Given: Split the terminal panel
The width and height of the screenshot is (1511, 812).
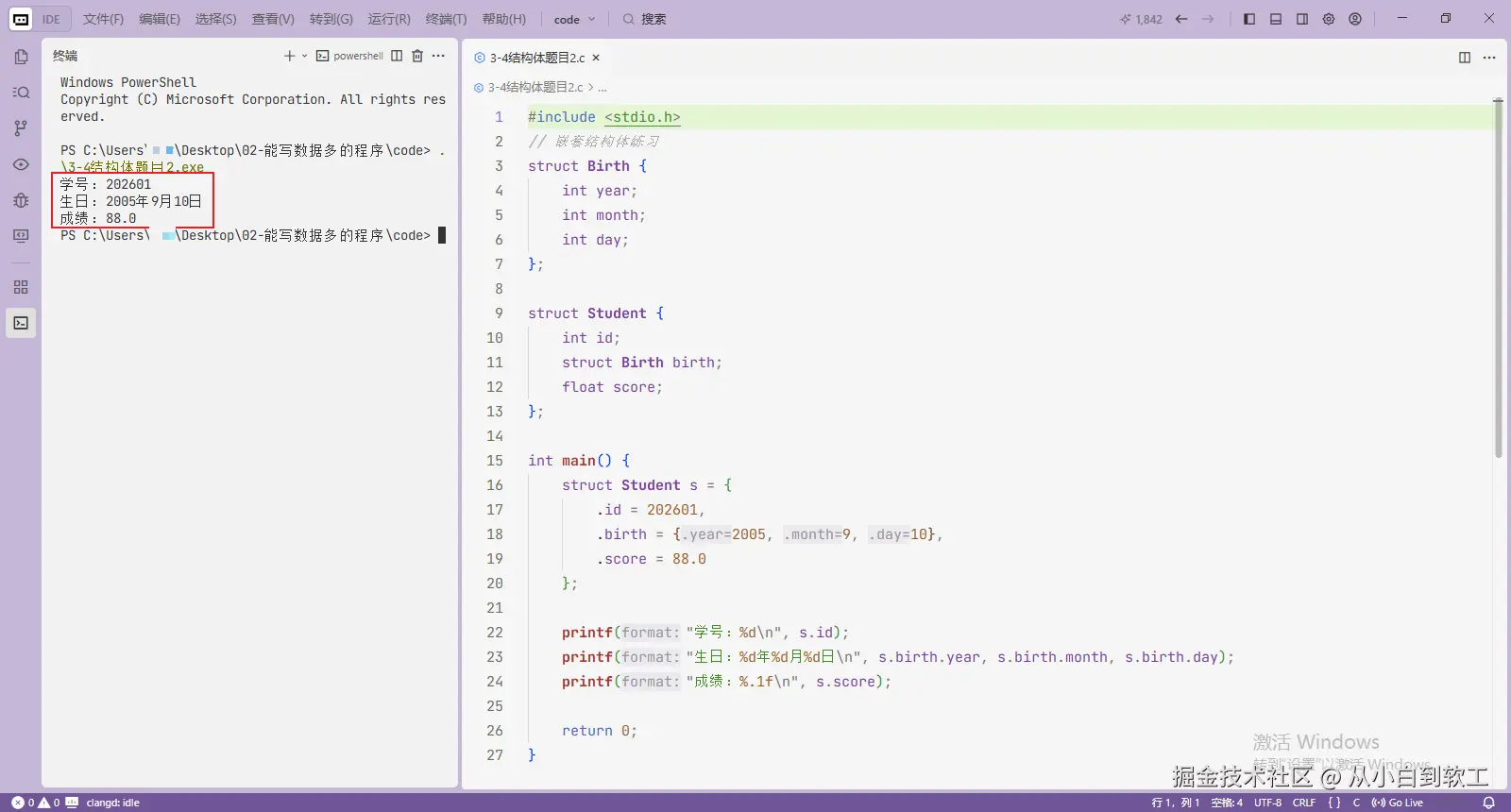Looking at the screenshot, I should (x=397, y=56).
